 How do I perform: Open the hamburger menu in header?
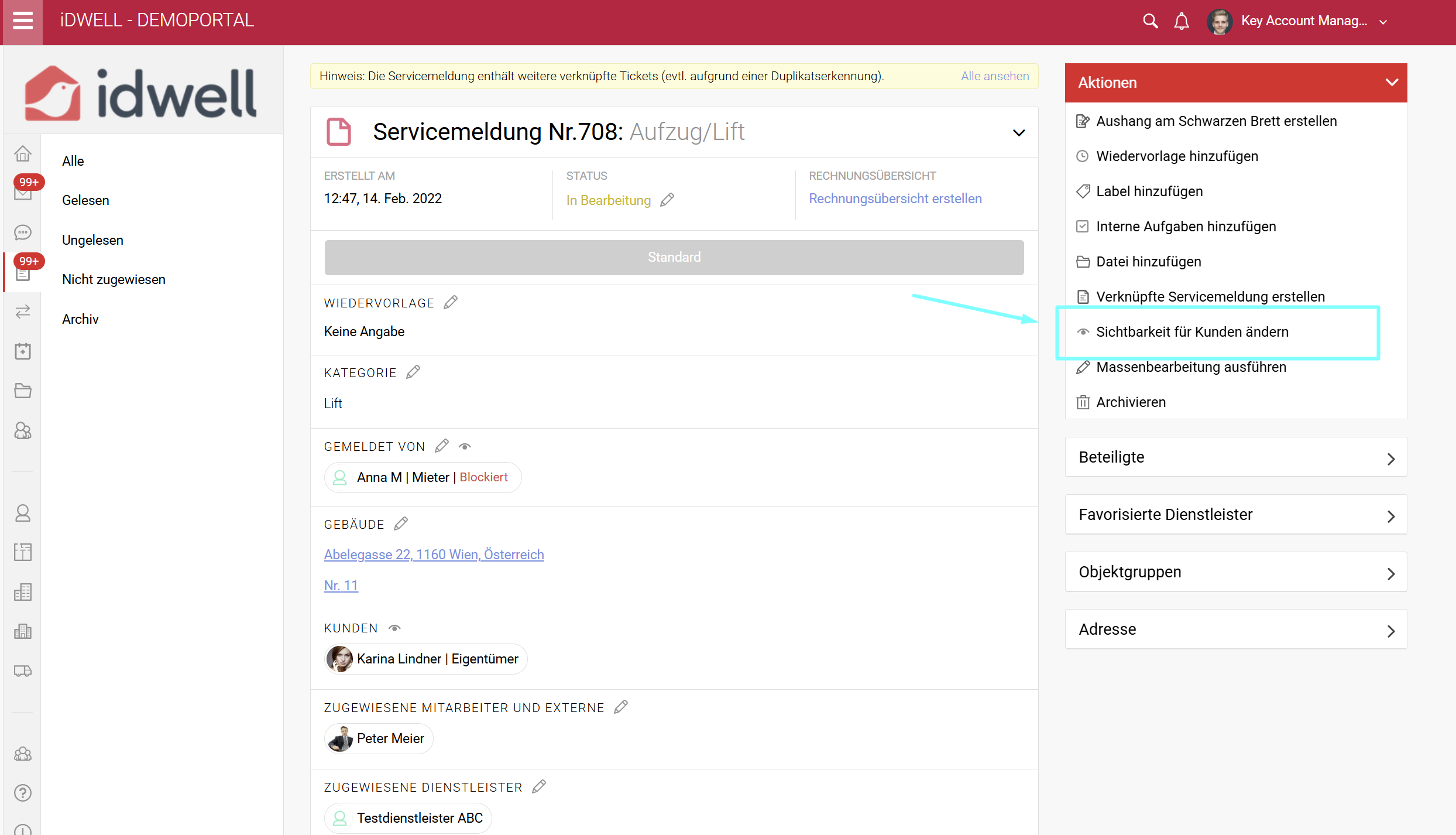click(x=22, y=21)
